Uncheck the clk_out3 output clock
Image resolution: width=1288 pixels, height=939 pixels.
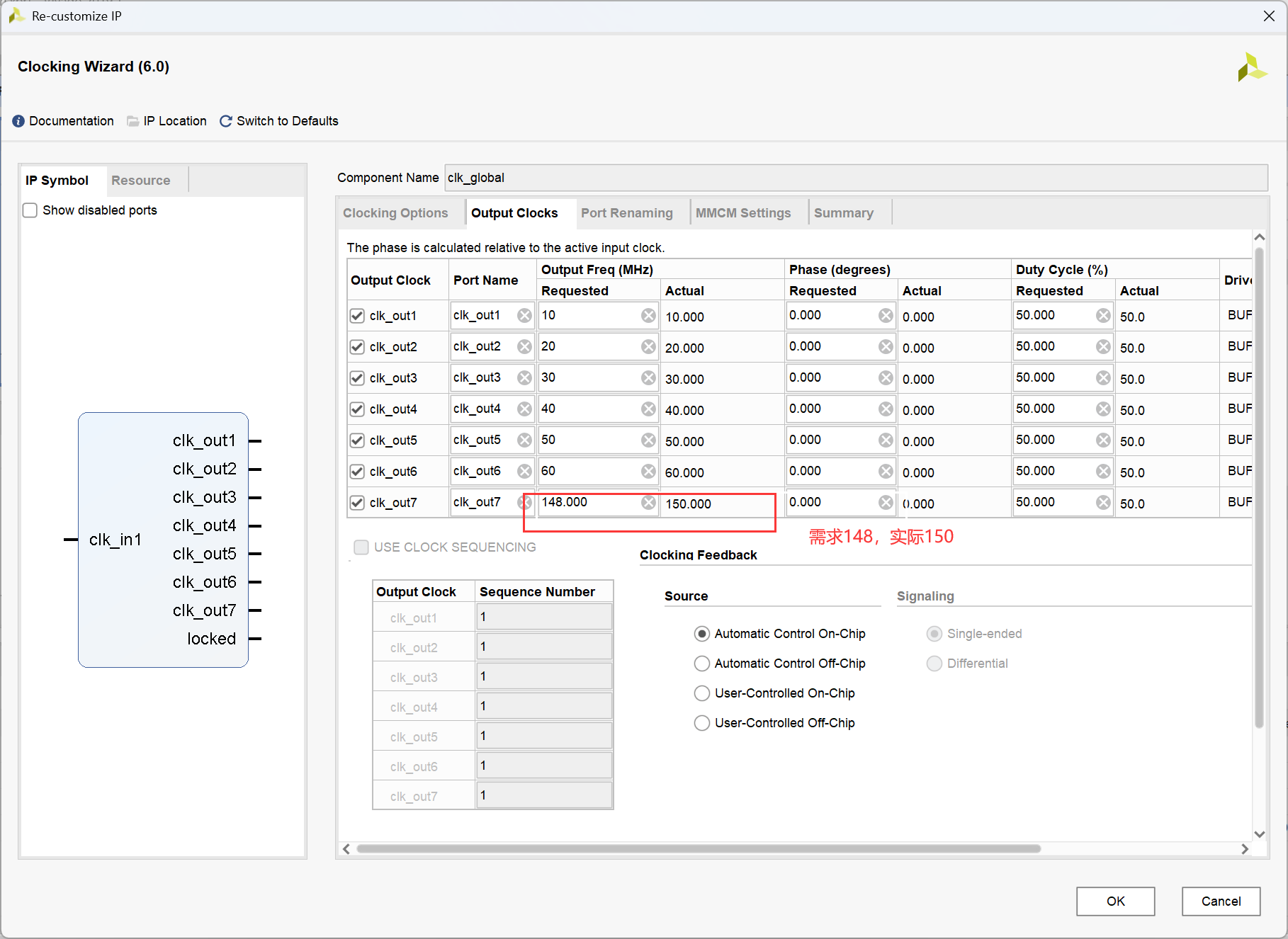[357, 378]
